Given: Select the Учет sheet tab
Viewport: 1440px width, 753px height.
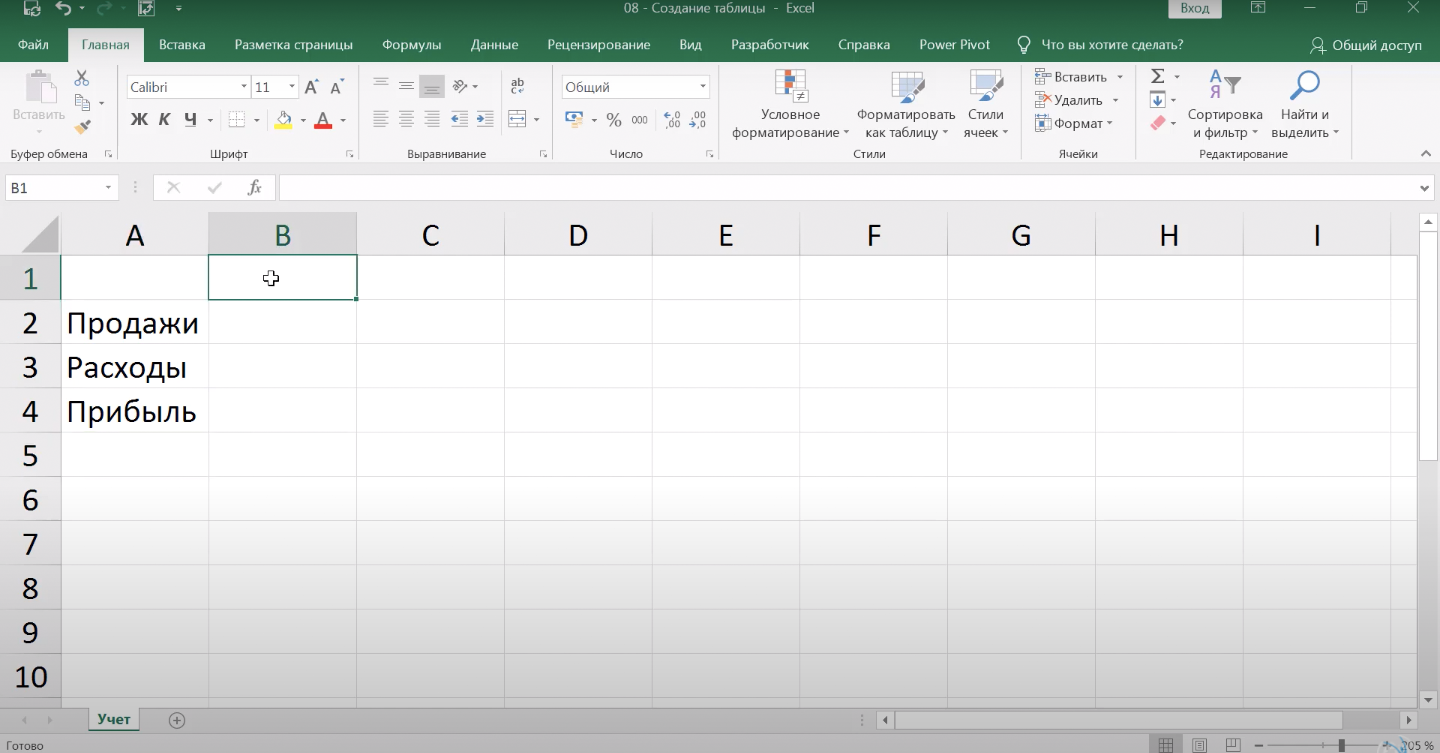Looking at the screenshot, I should click(114, 719).
